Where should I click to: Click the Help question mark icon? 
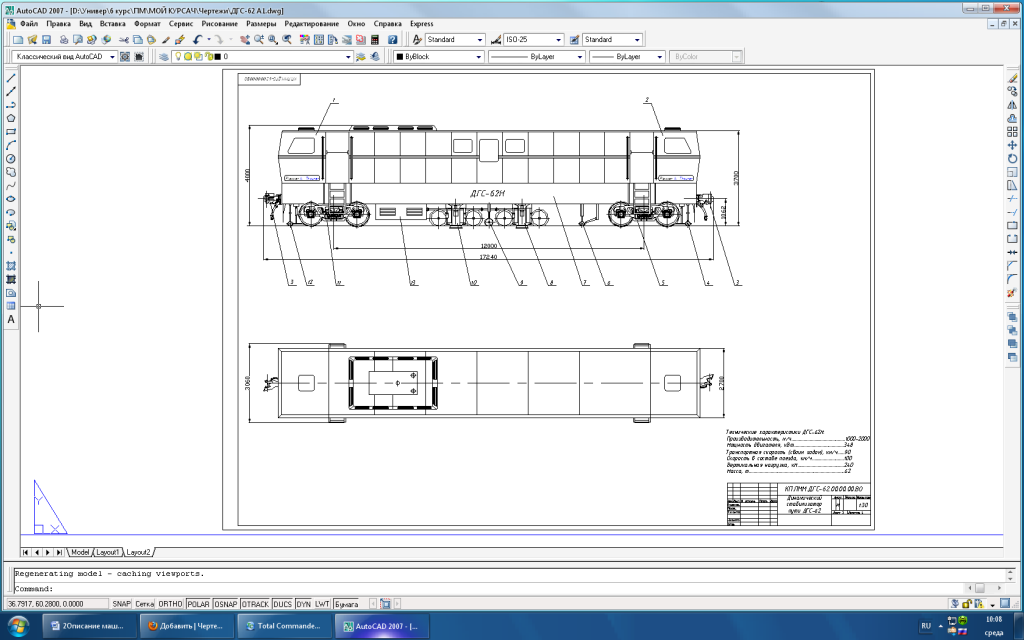392,40
